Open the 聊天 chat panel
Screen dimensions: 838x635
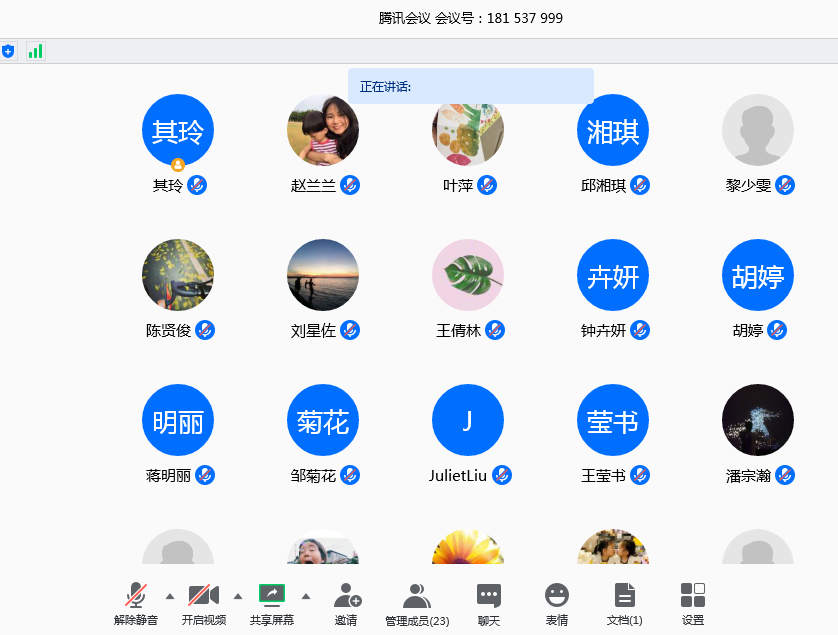click(x=488, y=604)
